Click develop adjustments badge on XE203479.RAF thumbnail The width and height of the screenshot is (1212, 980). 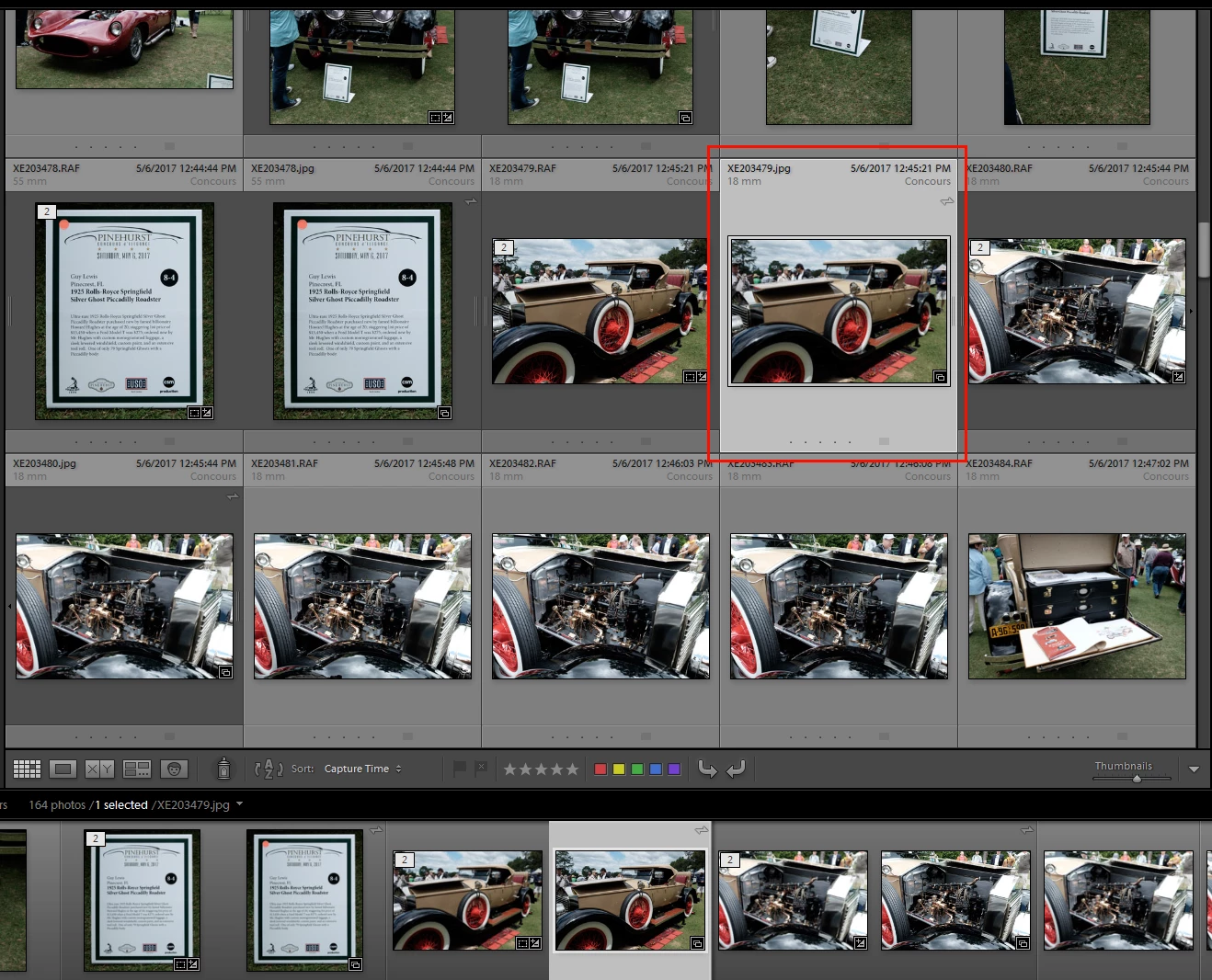[702, 377]
